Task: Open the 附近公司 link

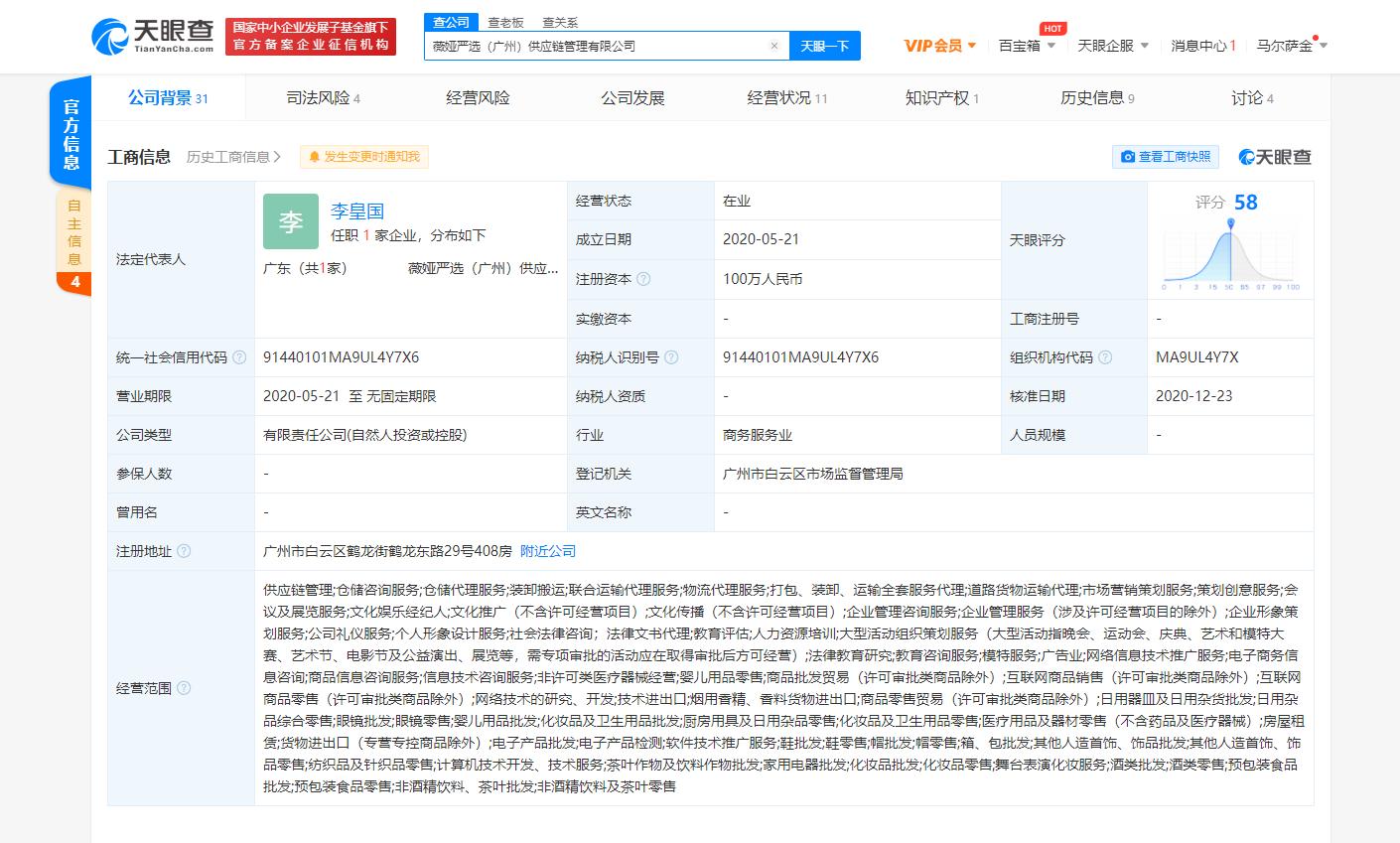Action: (548, 551)
